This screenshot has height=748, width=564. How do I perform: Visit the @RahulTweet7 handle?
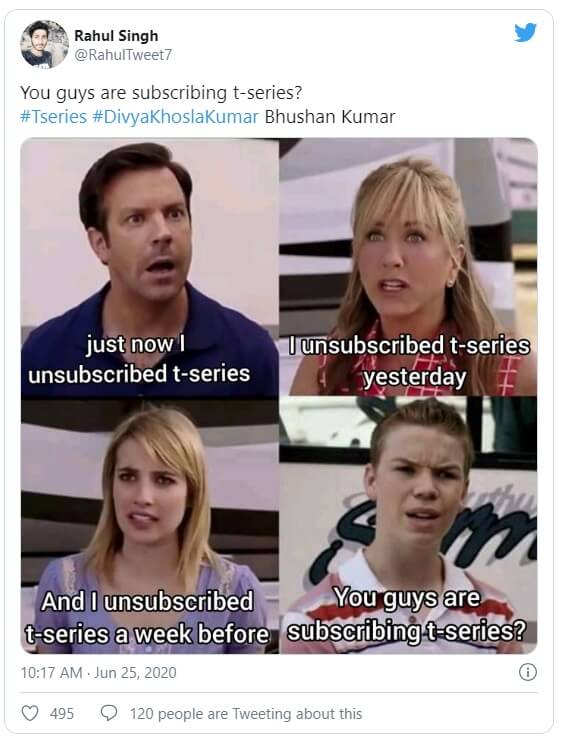(x=123, y=55)
